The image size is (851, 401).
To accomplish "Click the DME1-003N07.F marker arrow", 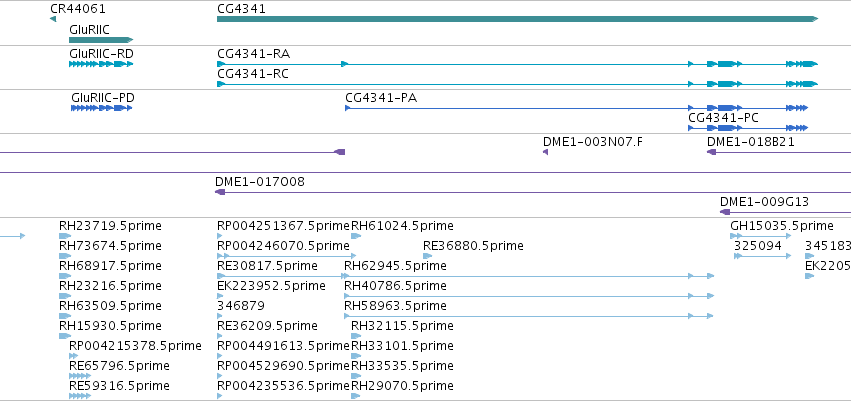I will 545,152.
